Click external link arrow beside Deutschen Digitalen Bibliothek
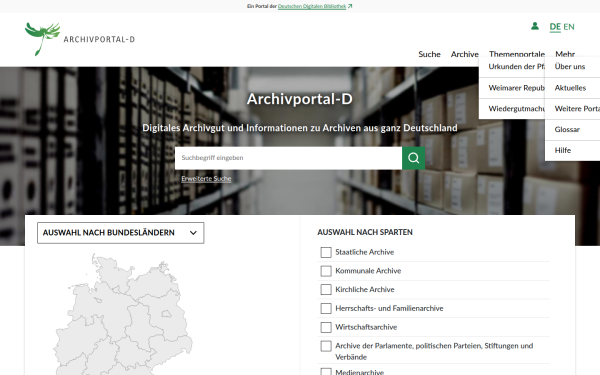The height and width of the screenshot is (375, 600). click(350, 6)
